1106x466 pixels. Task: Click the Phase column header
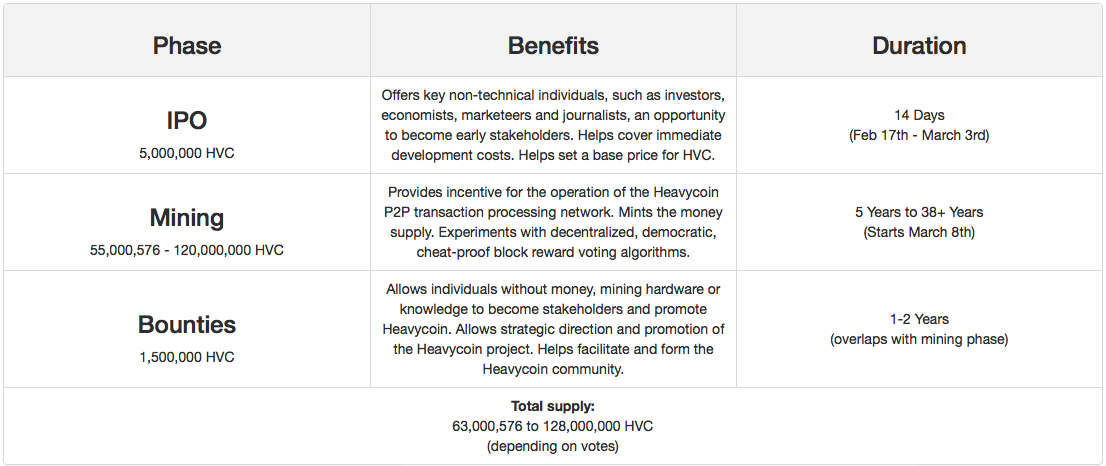(187, 46)
